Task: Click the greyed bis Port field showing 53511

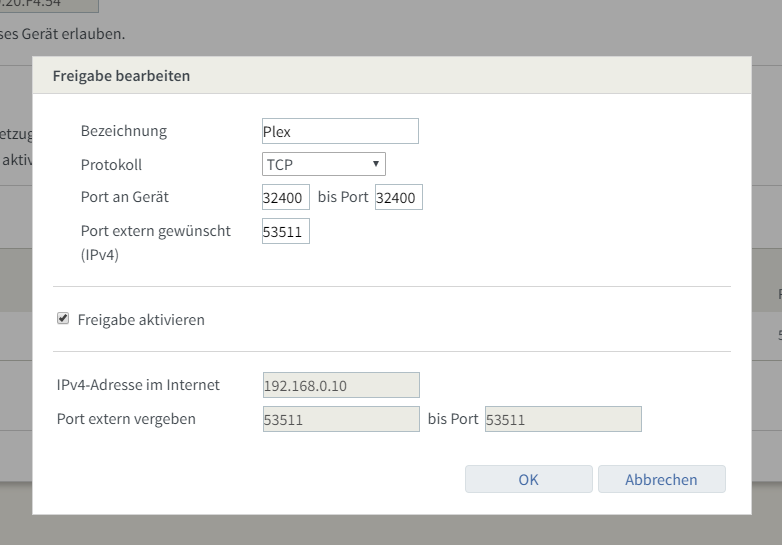Action: pyautogui.click(x=562, y=420)
